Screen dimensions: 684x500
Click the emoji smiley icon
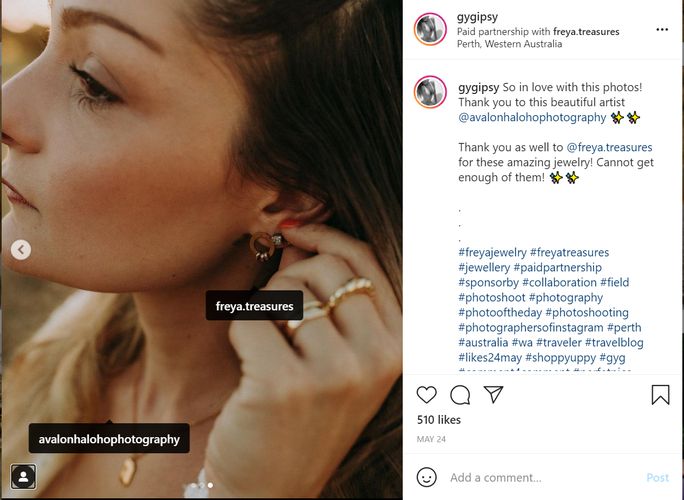coord(427,478)
